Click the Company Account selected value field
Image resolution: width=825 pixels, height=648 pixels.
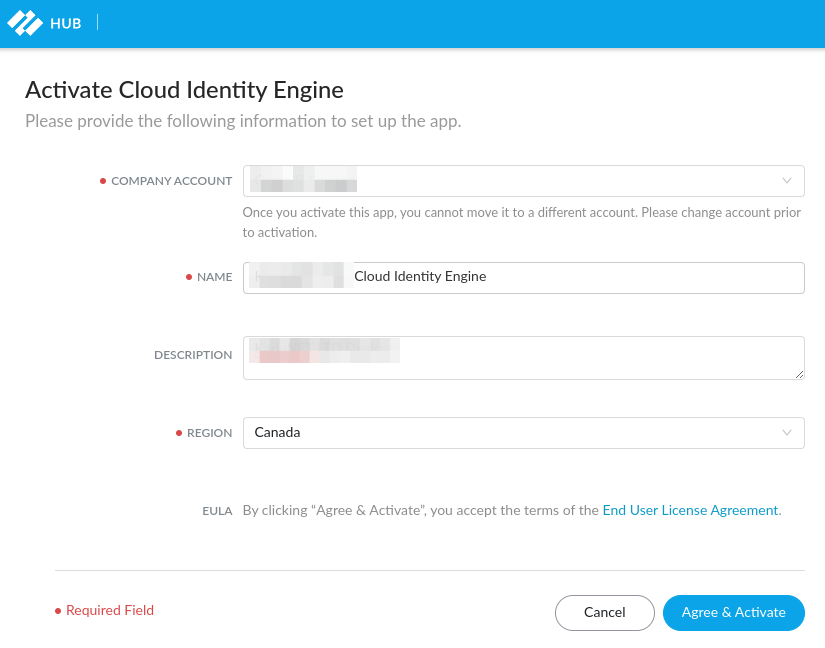524,181
